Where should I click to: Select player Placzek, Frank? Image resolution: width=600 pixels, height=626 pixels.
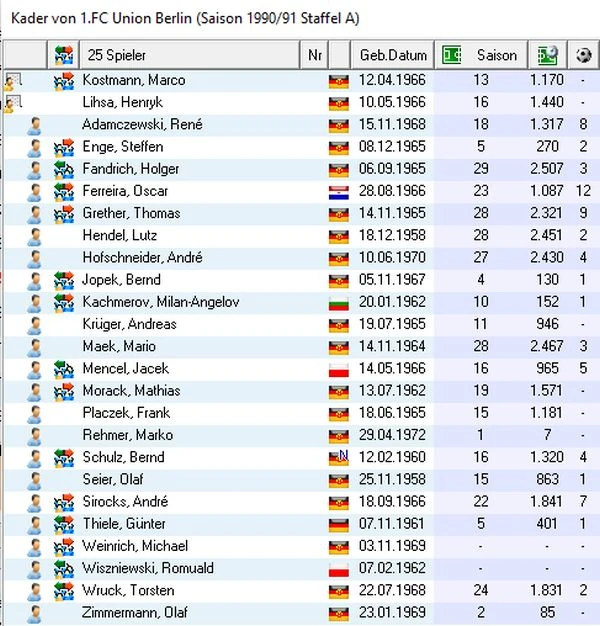tap(126, 413)
